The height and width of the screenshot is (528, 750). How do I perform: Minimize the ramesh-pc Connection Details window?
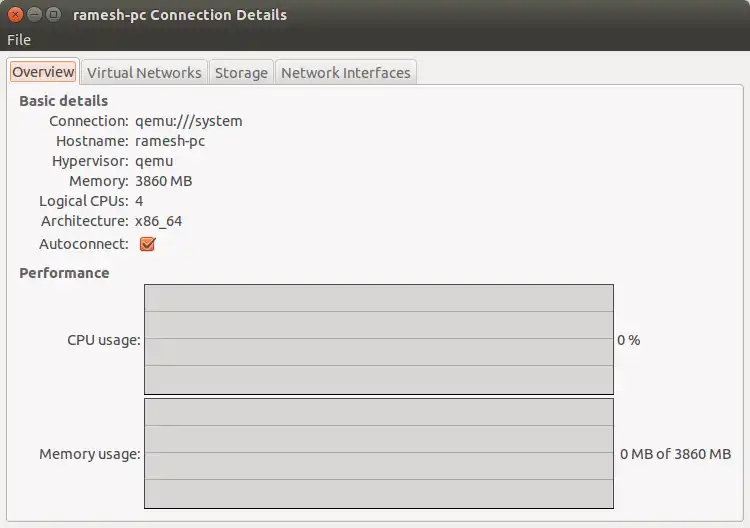point(34,15)
